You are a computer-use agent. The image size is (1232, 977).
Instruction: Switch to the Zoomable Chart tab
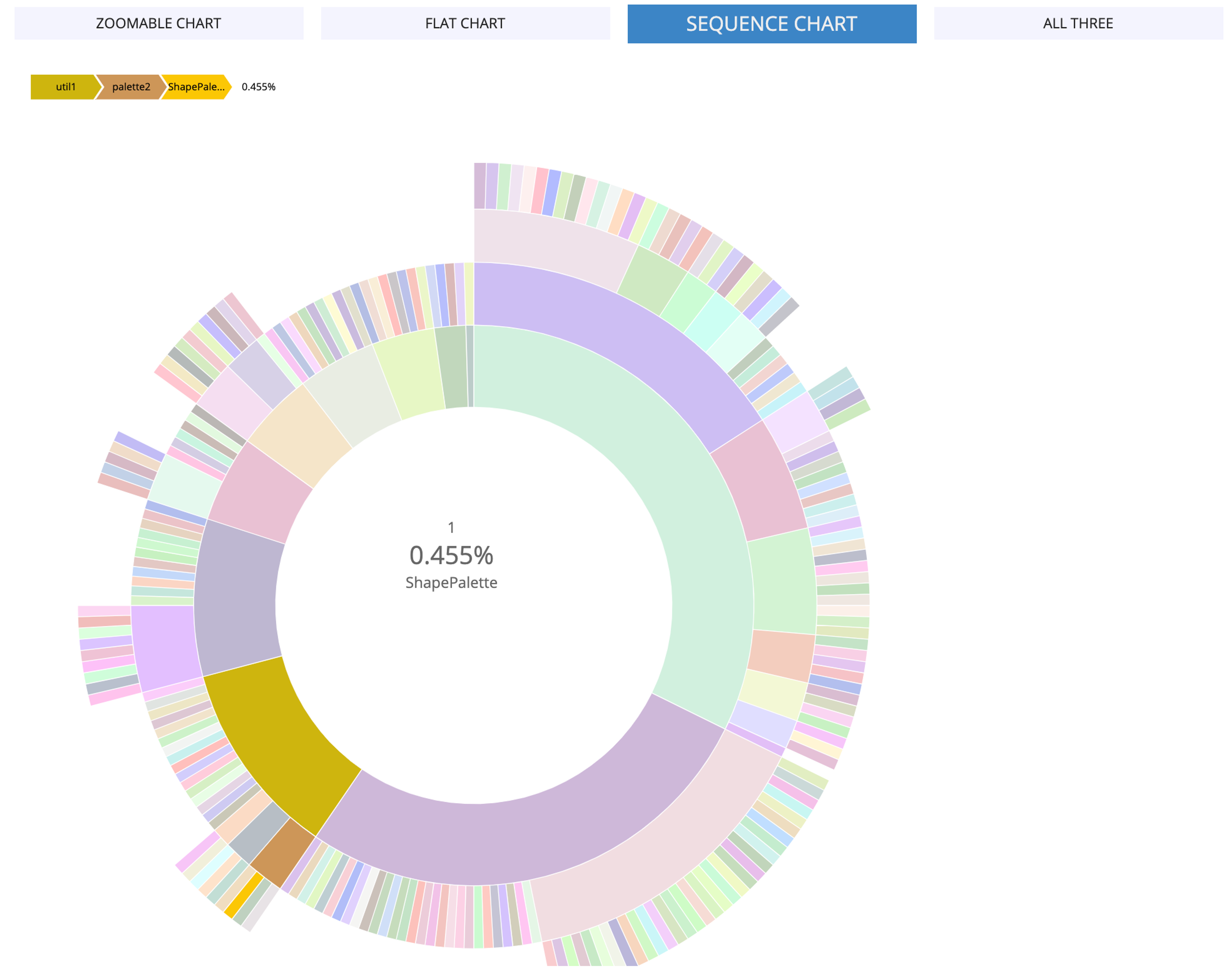(159, 23)
